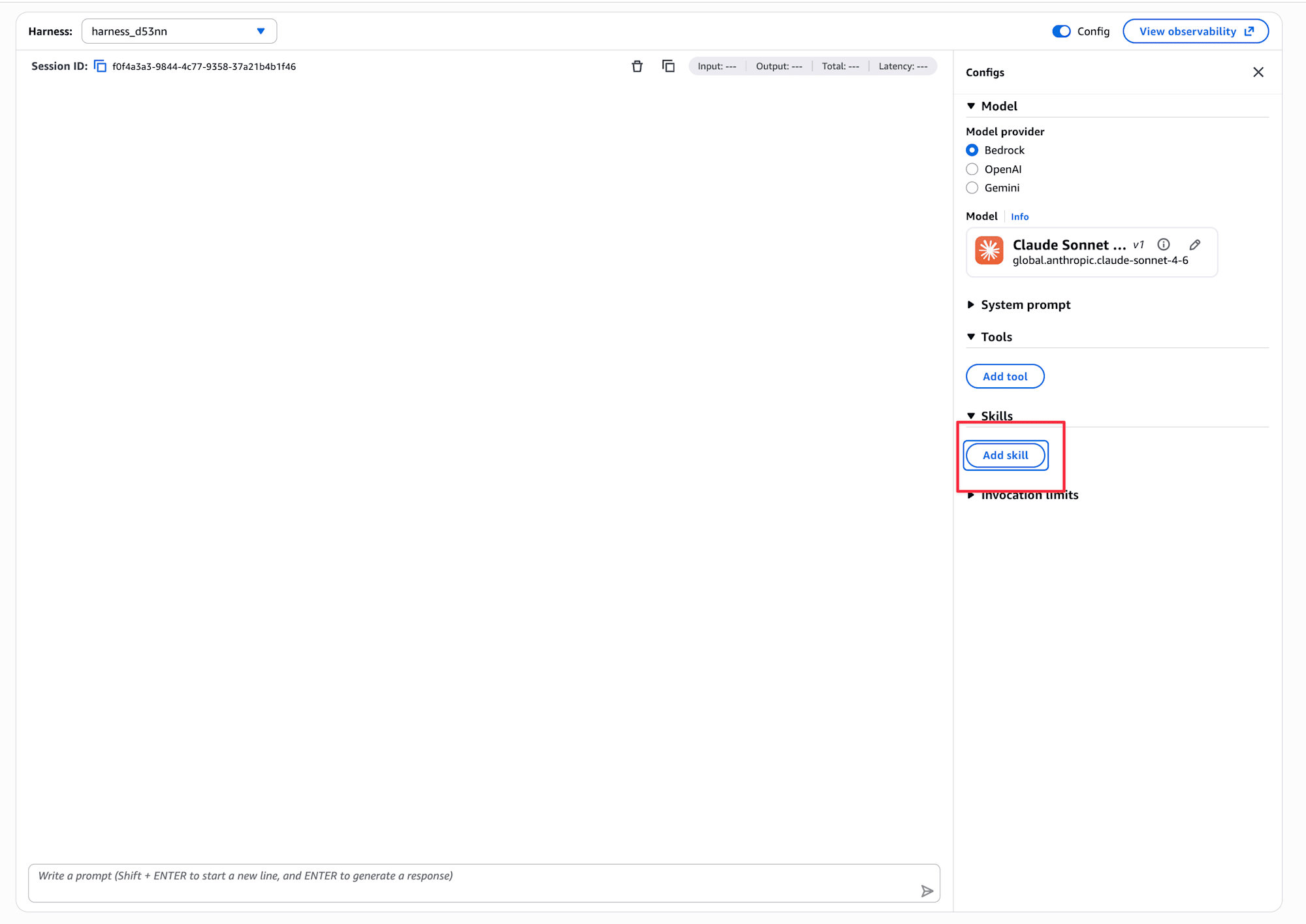Click the duplicate session icon beside the trash
Image resolution: width=1306 pixels, height=924 pixels.
(x=668, y=66)
